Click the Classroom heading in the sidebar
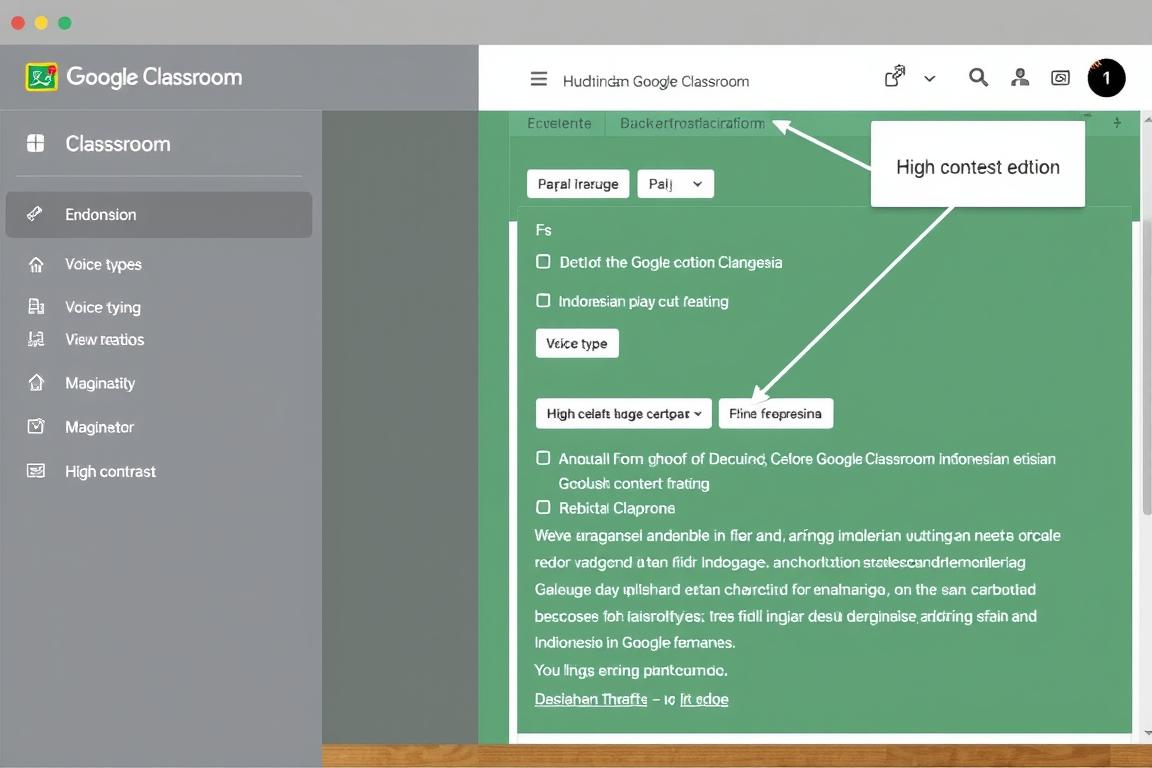Screen dimensions: 1152x768 118,143
